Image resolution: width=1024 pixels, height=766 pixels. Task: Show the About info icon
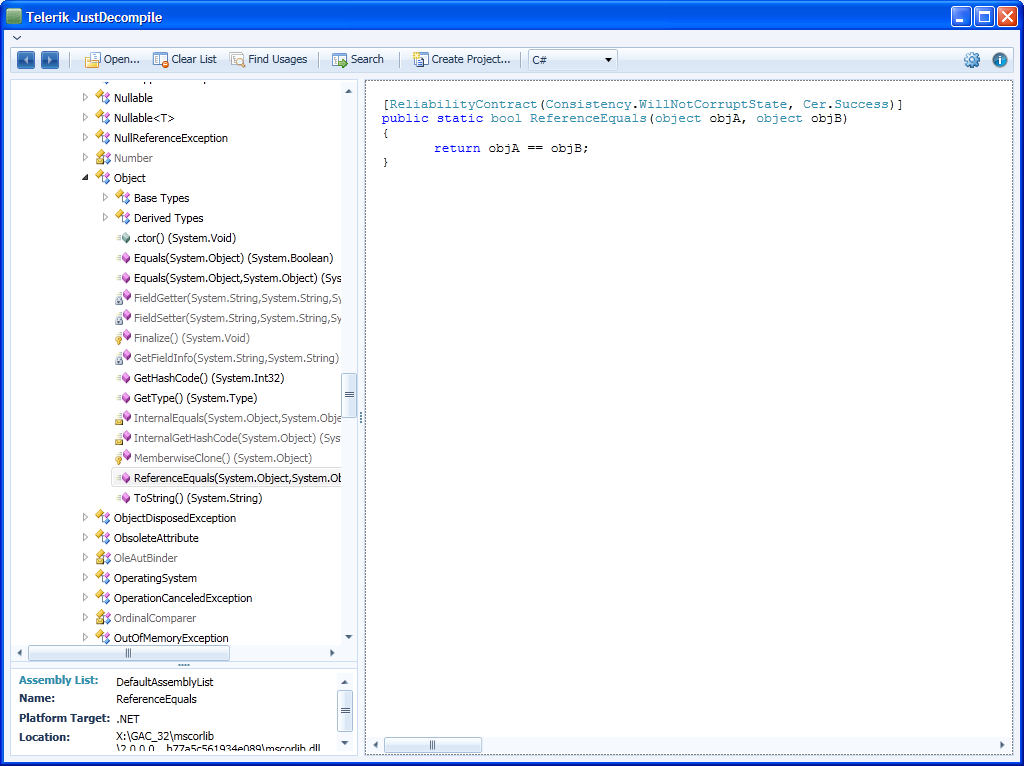pyautogui.click(x=999, y=60)
